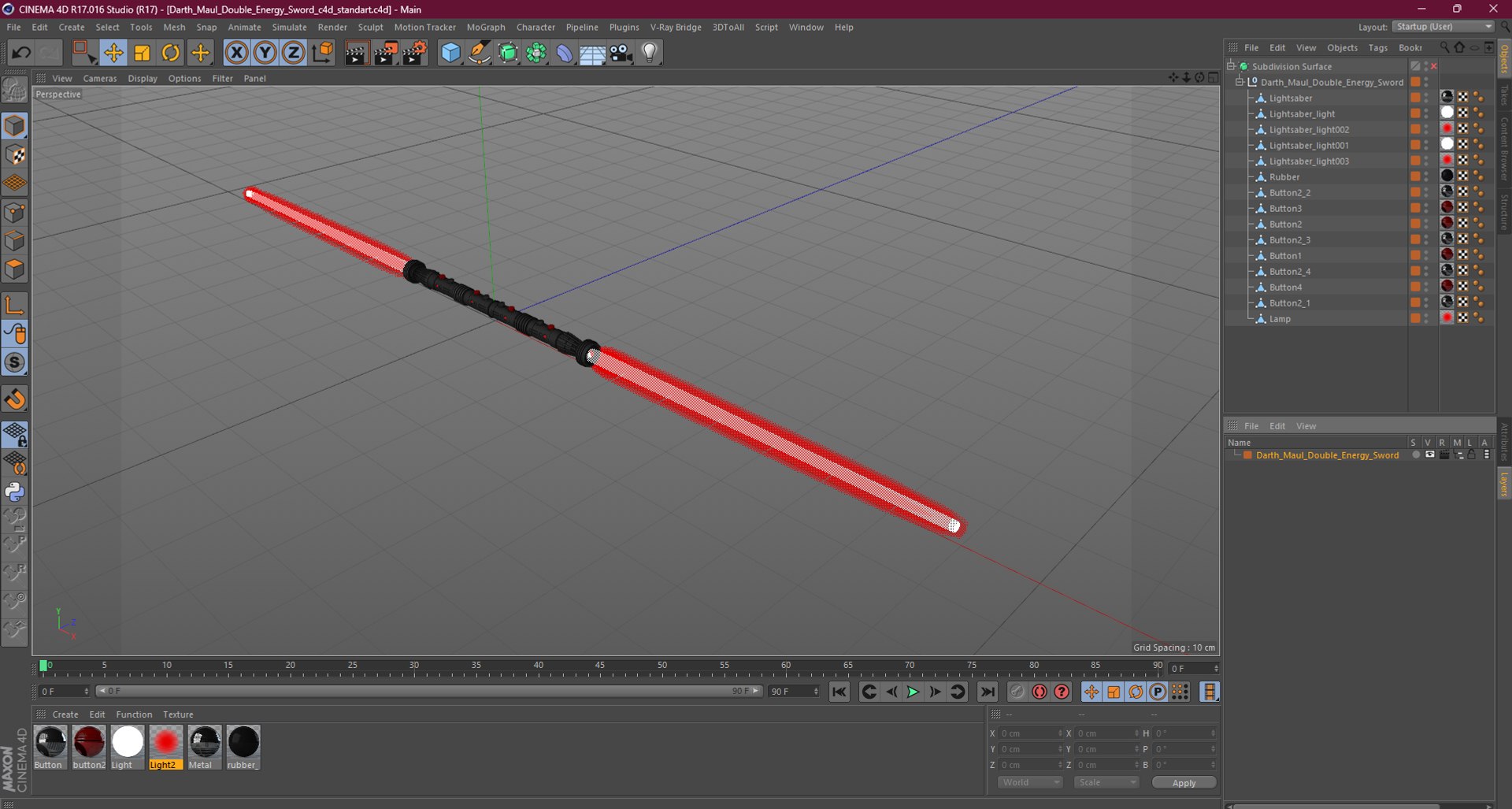Image resolution: width=1512 pixels, height=809 pixels.
Task: Collapse Darth_Maul_Double_Energy_Sword hierarchy
Action: pos(1240,82)
